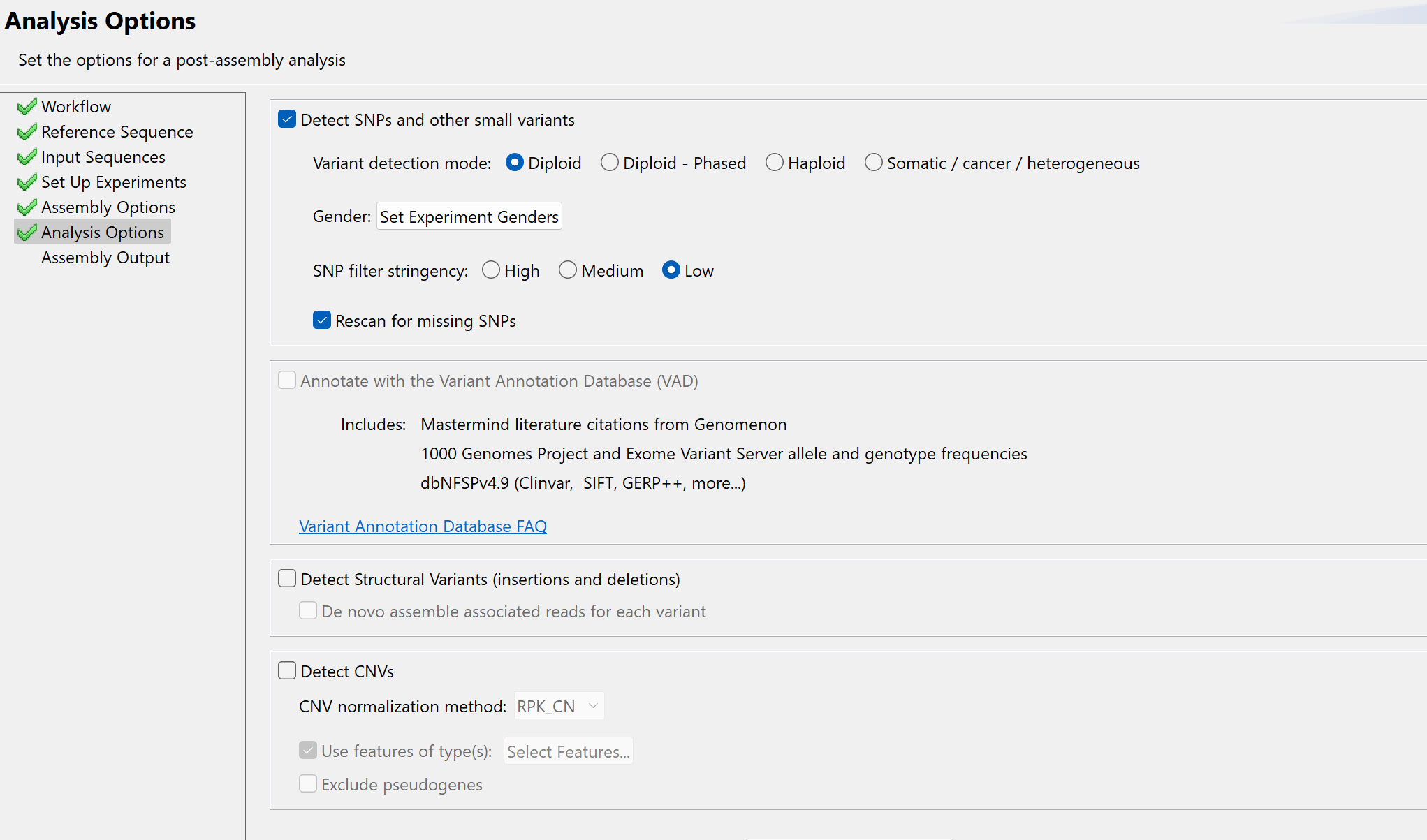The width and height of the screenshot is (1427, 840).
Task: Set SNP filter stringency to High
Action: 491,270
